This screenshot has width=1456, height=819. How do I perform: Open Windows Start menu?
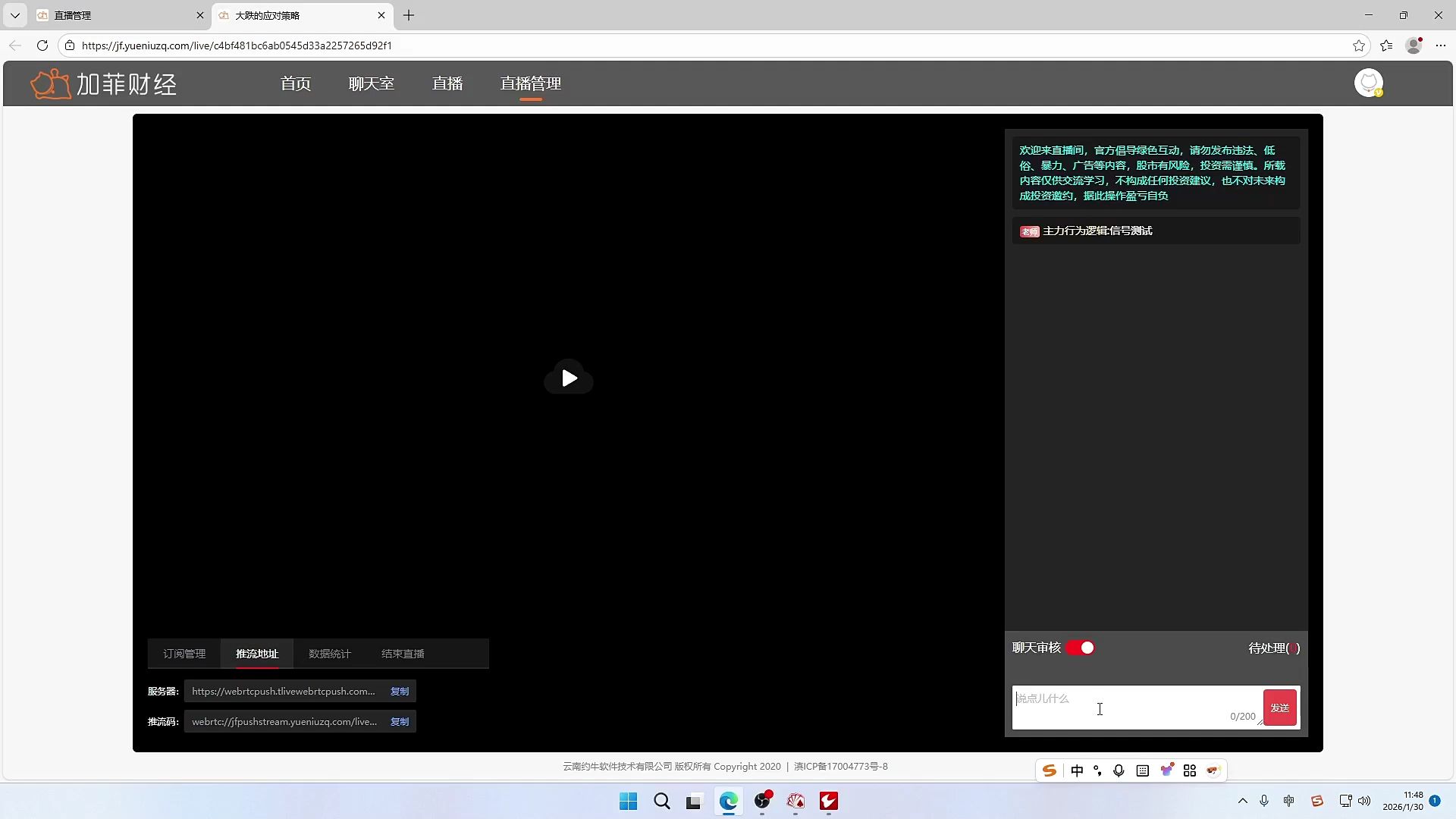[x=628, y=802]
